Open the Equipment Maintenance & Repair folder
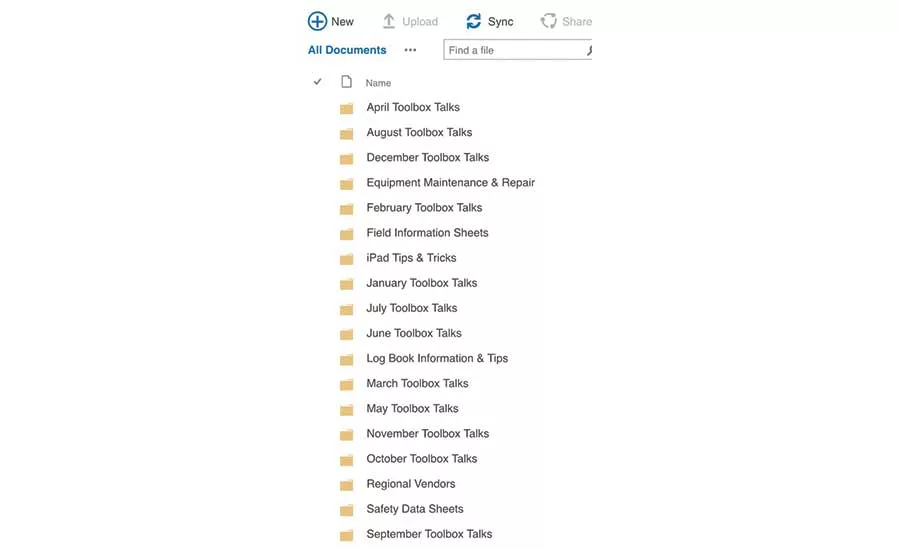The height and width of the screenshot is (549, 900). [x=451, y=183]
